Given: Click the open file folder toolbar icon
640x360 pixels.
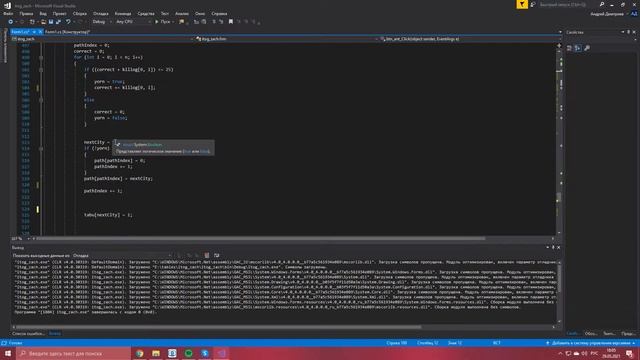Looking at the screenshot, I should pyautogui.click(x=43, y=22).
